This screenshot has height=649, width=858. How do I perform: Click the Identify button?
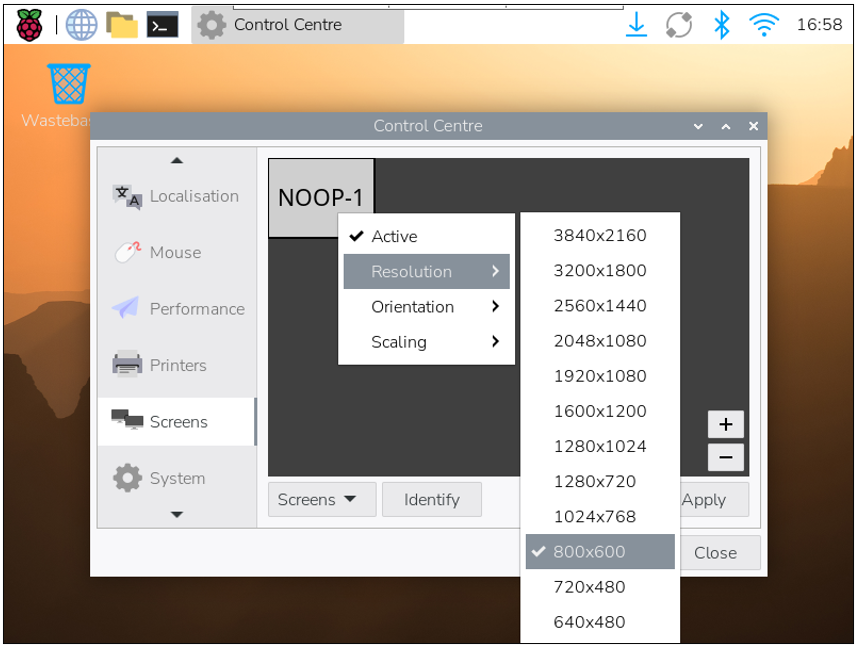tap(432, 500)
